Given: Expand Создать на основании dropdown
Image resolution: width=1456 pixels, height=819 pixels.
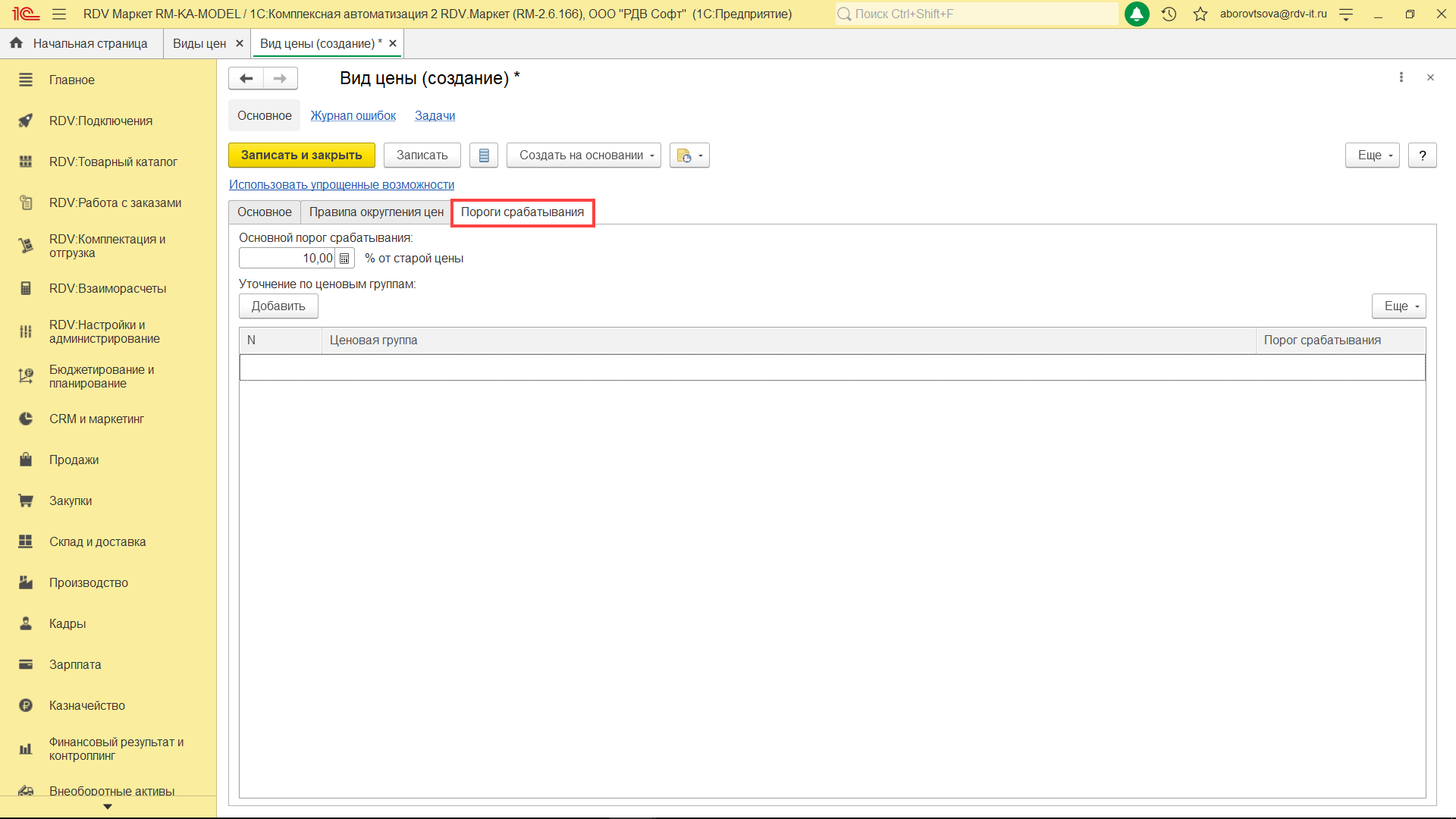Looking at the screenshot, I should point(583,155).
